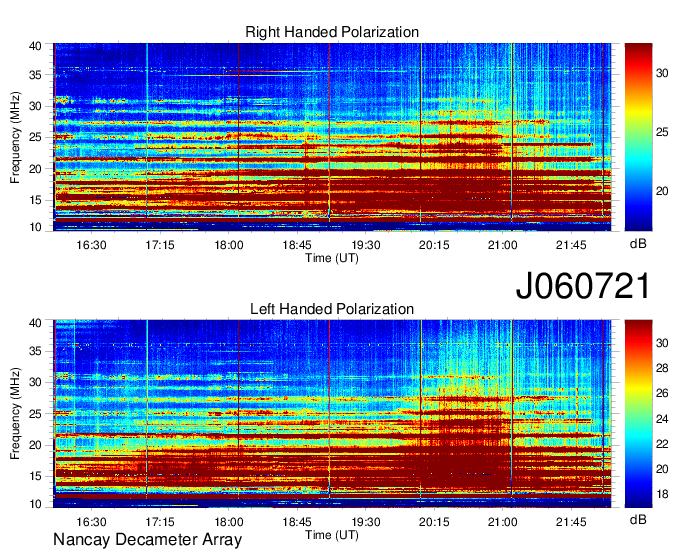Click dB unit under left-handed color bar
The height and width of the screenshot is (552, 680).
tap(638, 520)
